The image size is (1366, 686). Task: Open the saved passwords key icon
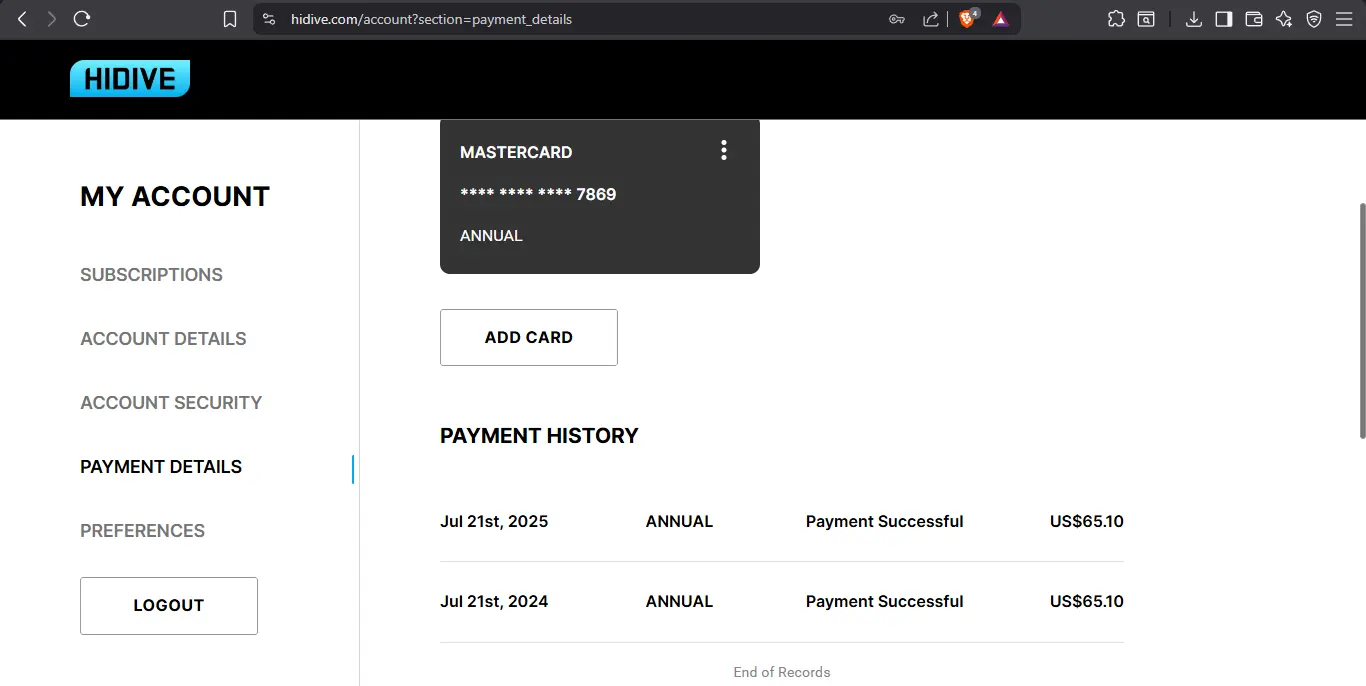pyautogui.click(x=897, y=19)
